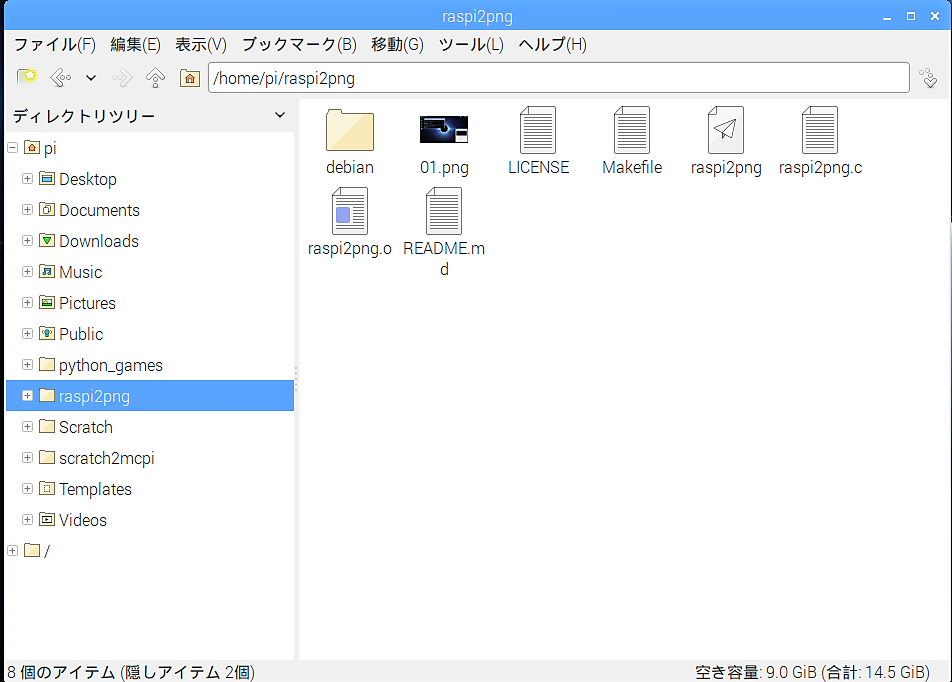
Task: Expand the root / tree node
Action: (12, 550)
